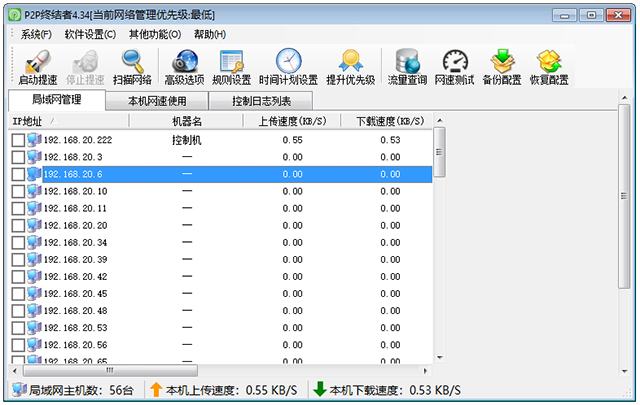
Task: Click host list scroll down arrow
Action: click(x=440, y=358)
